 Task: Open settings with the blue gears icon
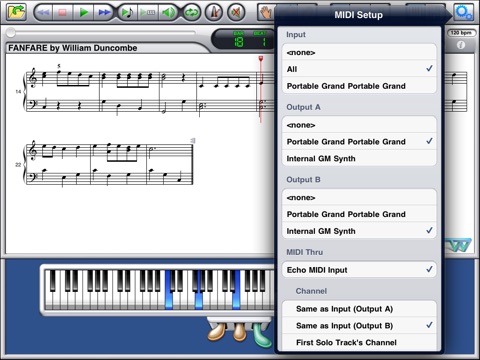(x=464, y=13)
